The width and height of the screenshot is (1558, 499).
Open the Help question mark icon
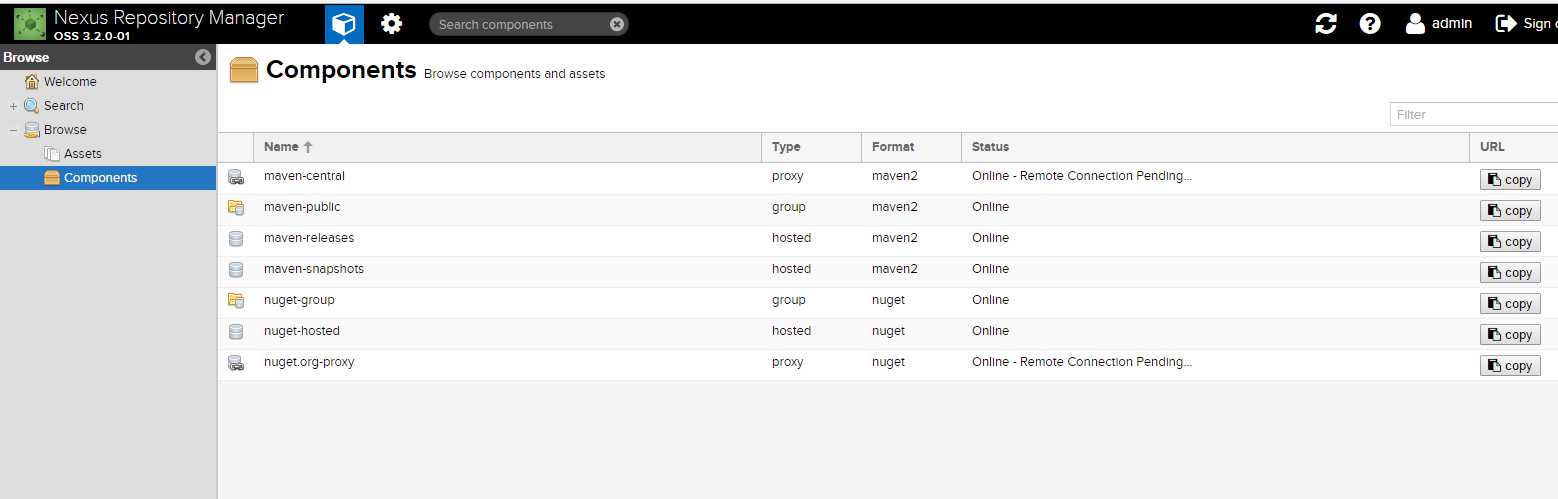point(1370,24)
